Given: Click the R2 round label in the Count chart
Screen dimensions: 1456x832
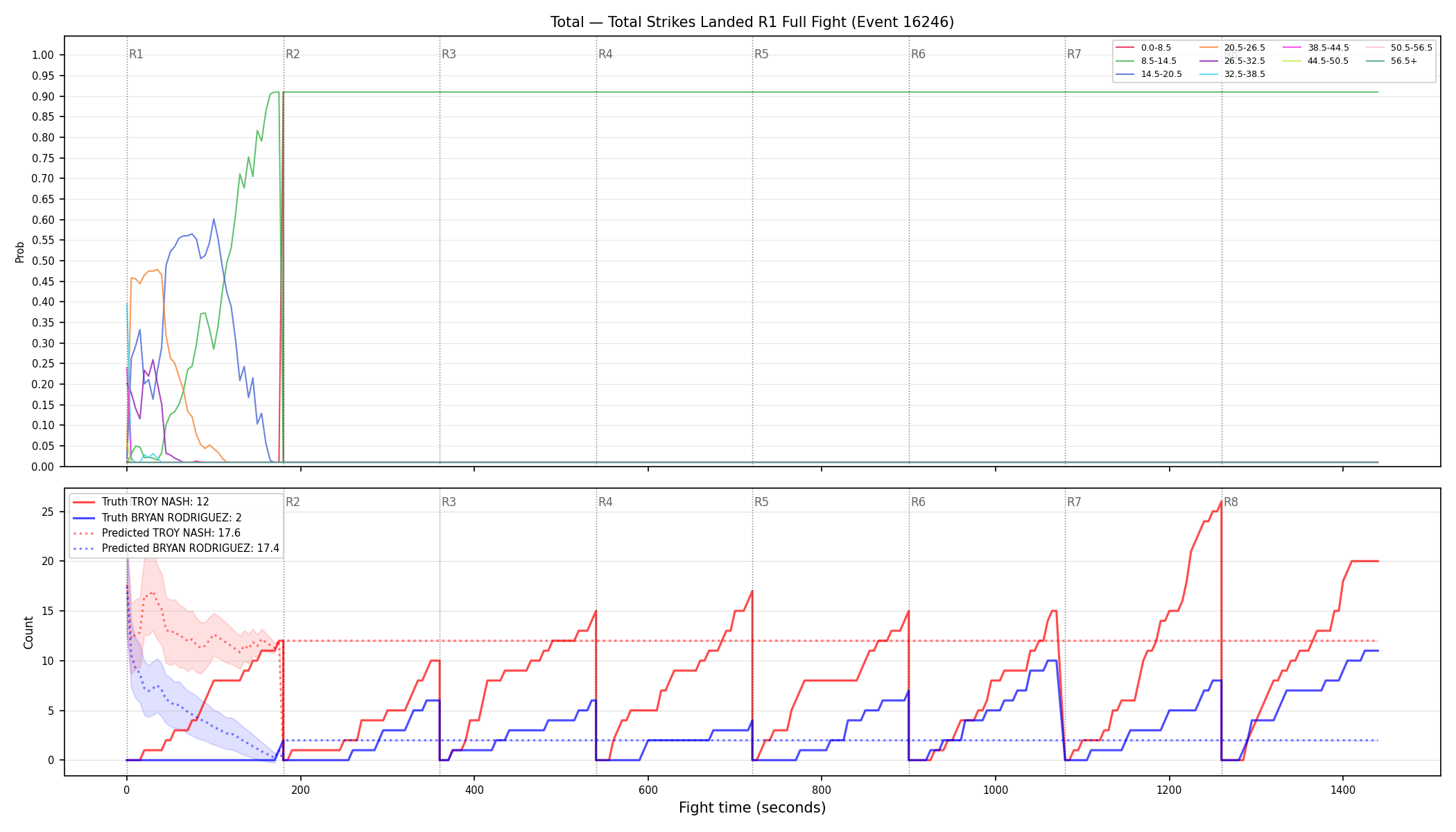Looking at the screenshot, I should coord(293,502).
